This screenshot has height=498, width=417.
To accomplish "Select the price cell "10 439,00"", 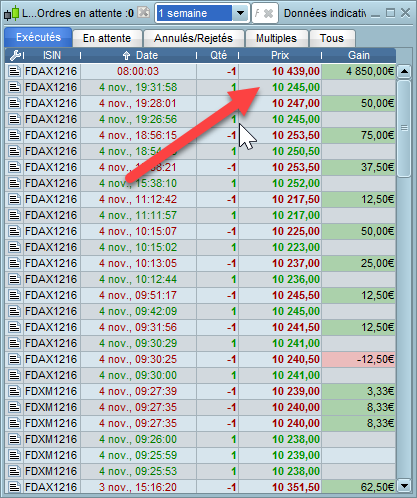I will coord(280,71).
